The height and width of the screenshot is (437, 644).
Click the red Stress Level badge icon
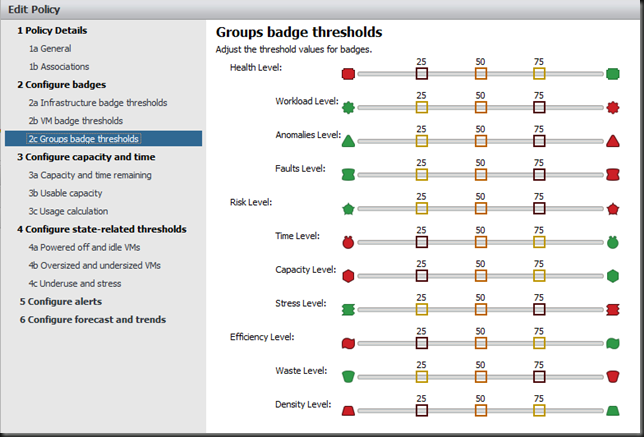[613, 310]
